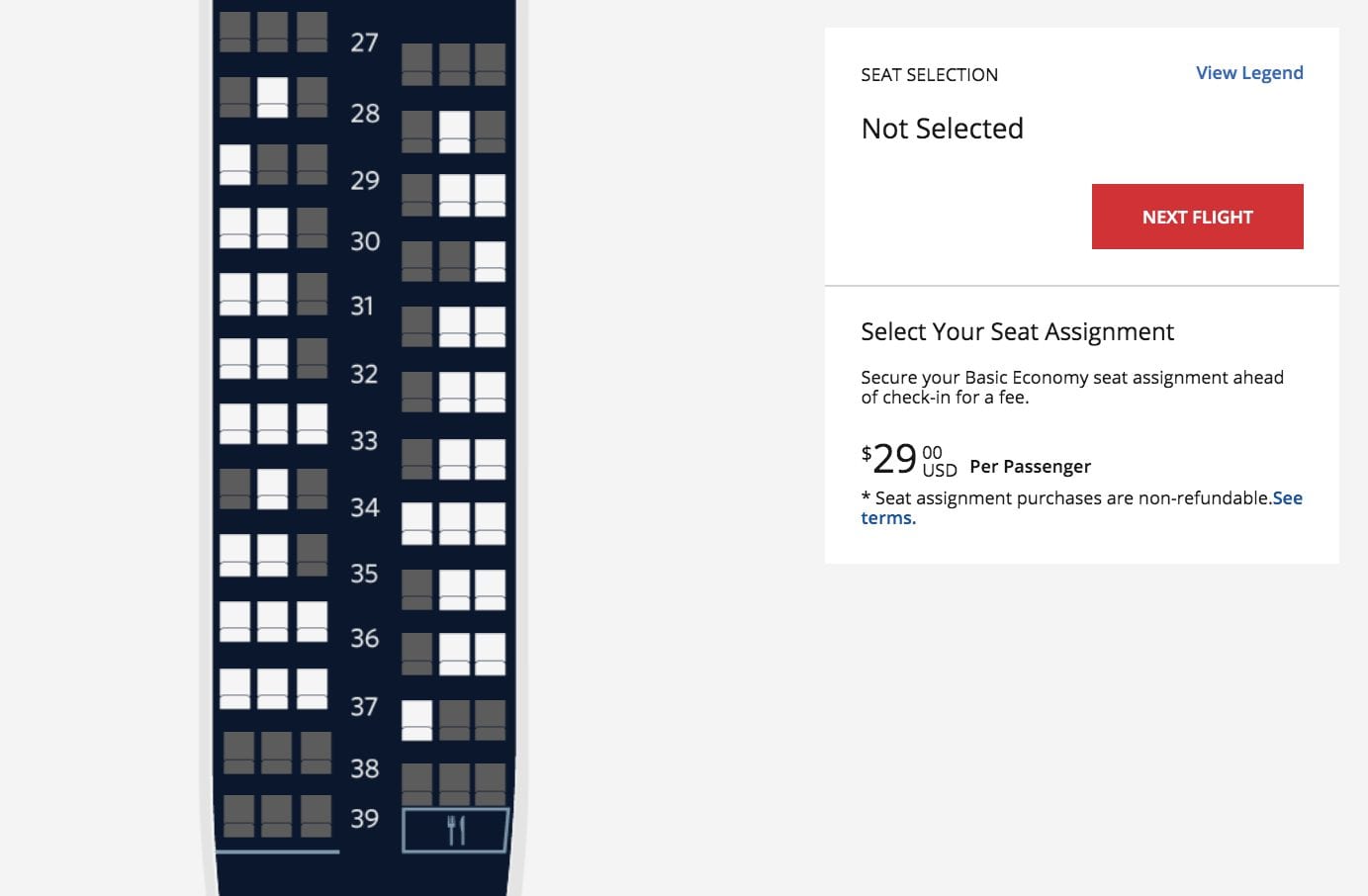Click the NEXT FLIGHT button
The image size is (1368, 896).
pos(1197,217)
